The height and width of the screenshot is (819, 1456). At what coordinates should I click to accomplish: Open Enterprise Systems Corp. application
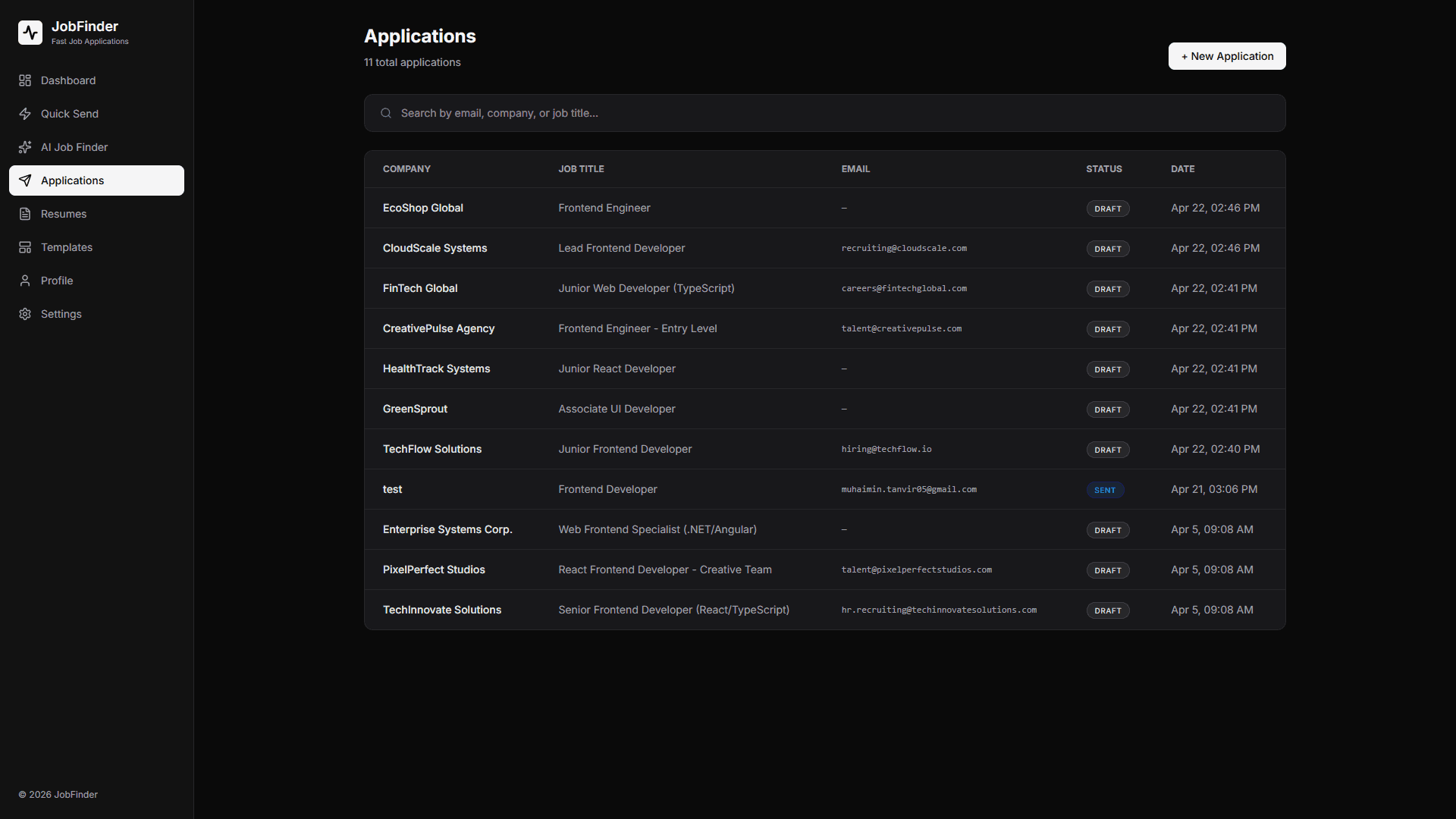825,529
